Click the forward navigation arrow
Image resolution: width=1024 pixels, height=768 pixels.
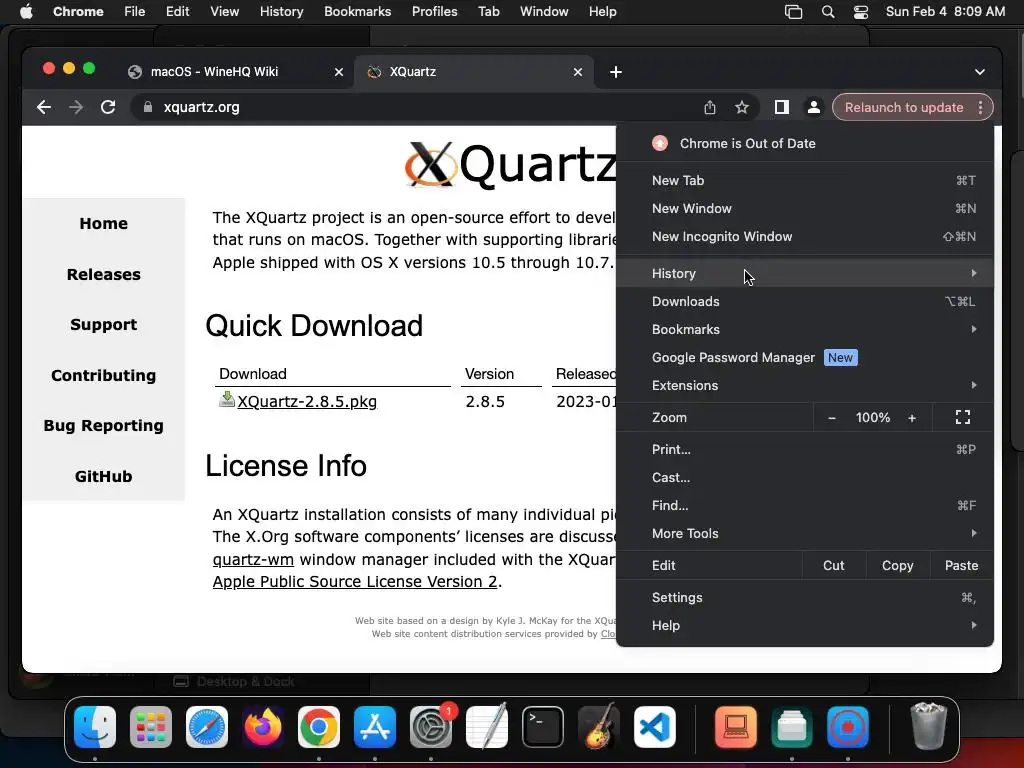pyautogui.click(x=76, y=107)
